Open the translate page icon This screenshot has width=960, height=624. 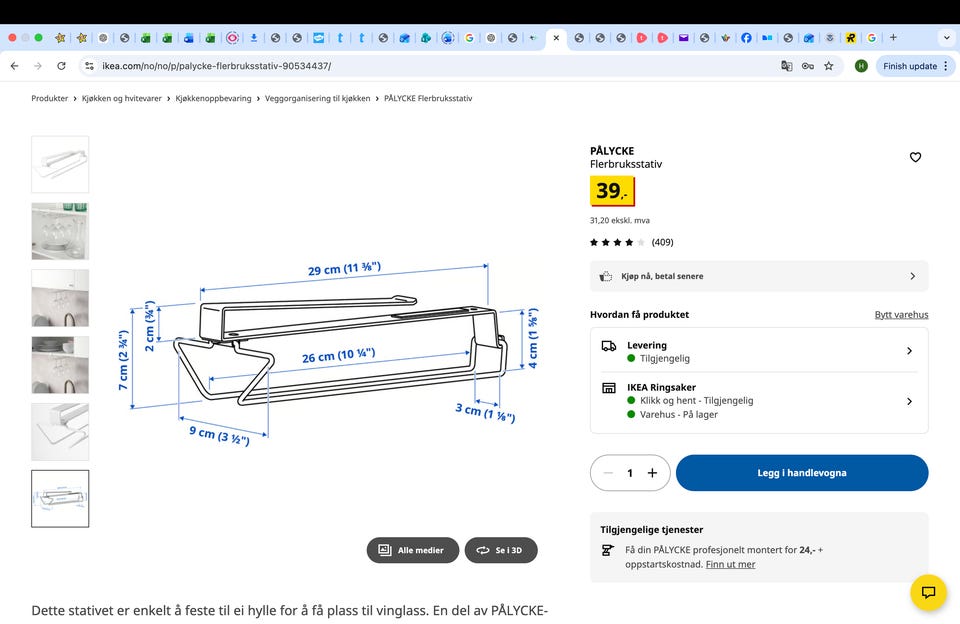pyautogui.click(x=787, y=66)
